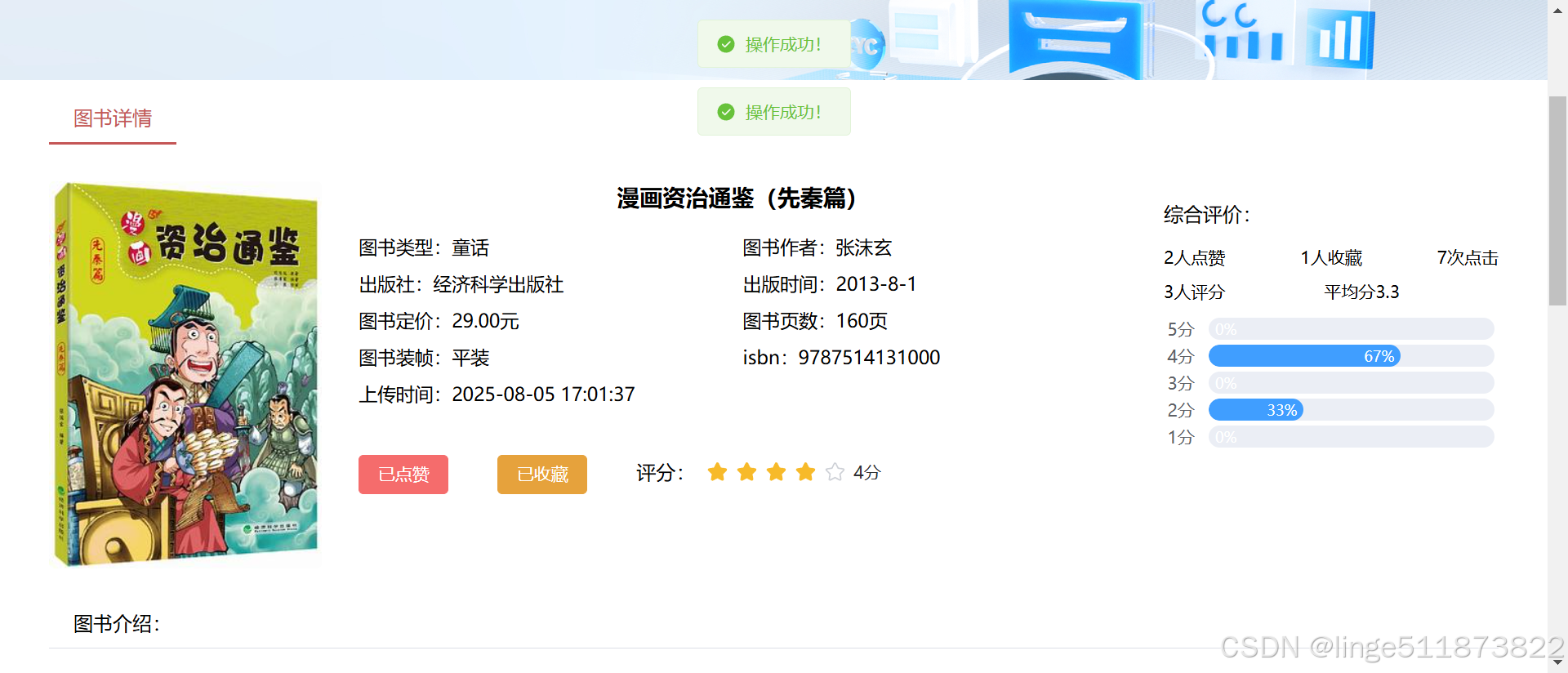Click the price text 29.00元
The image size is (1568, 673).
pos(485,321)
